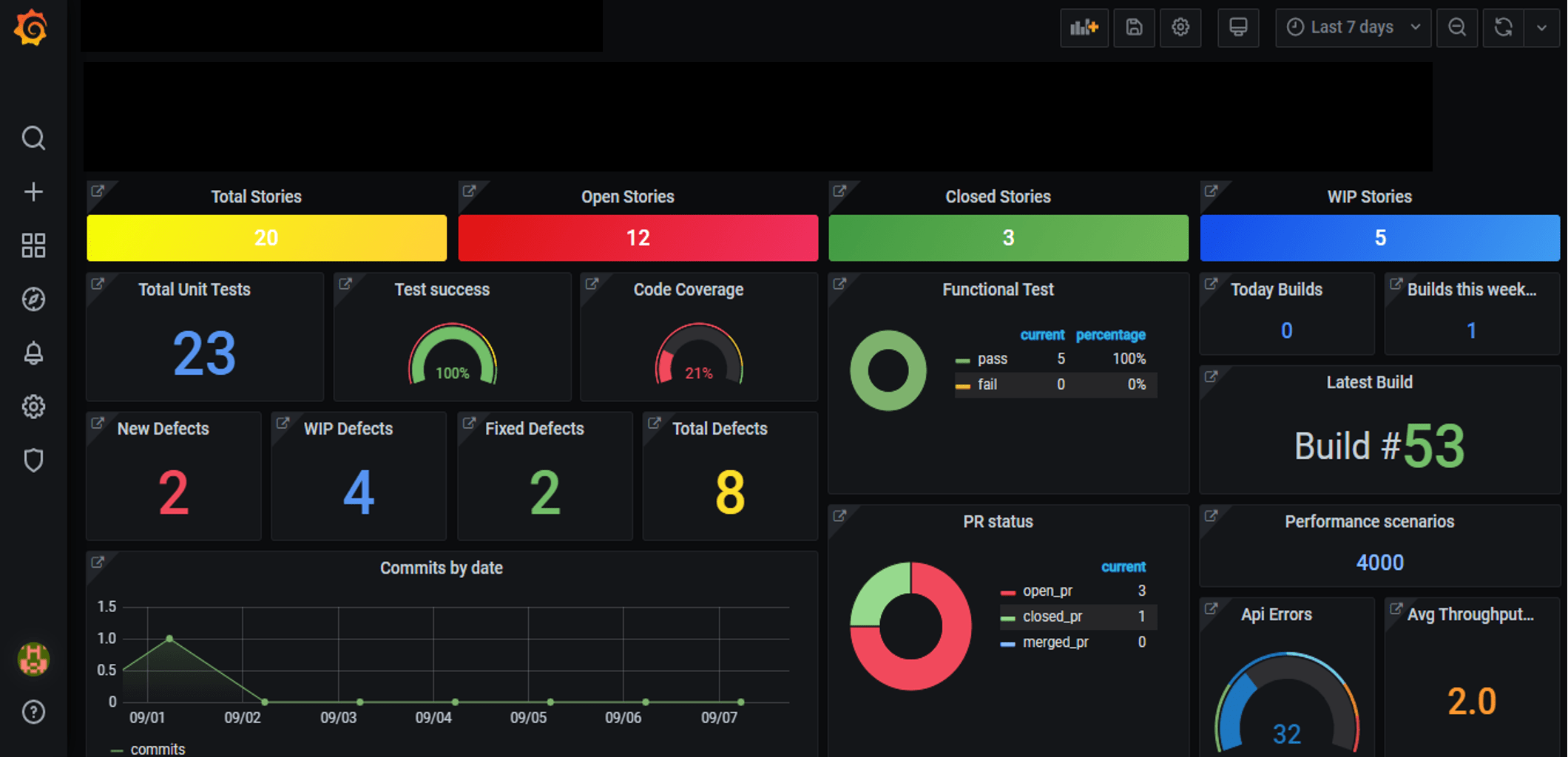Screen dimensions: 1568x757
Task: Toggle commits series in chart legend
Action: (157, 749)
